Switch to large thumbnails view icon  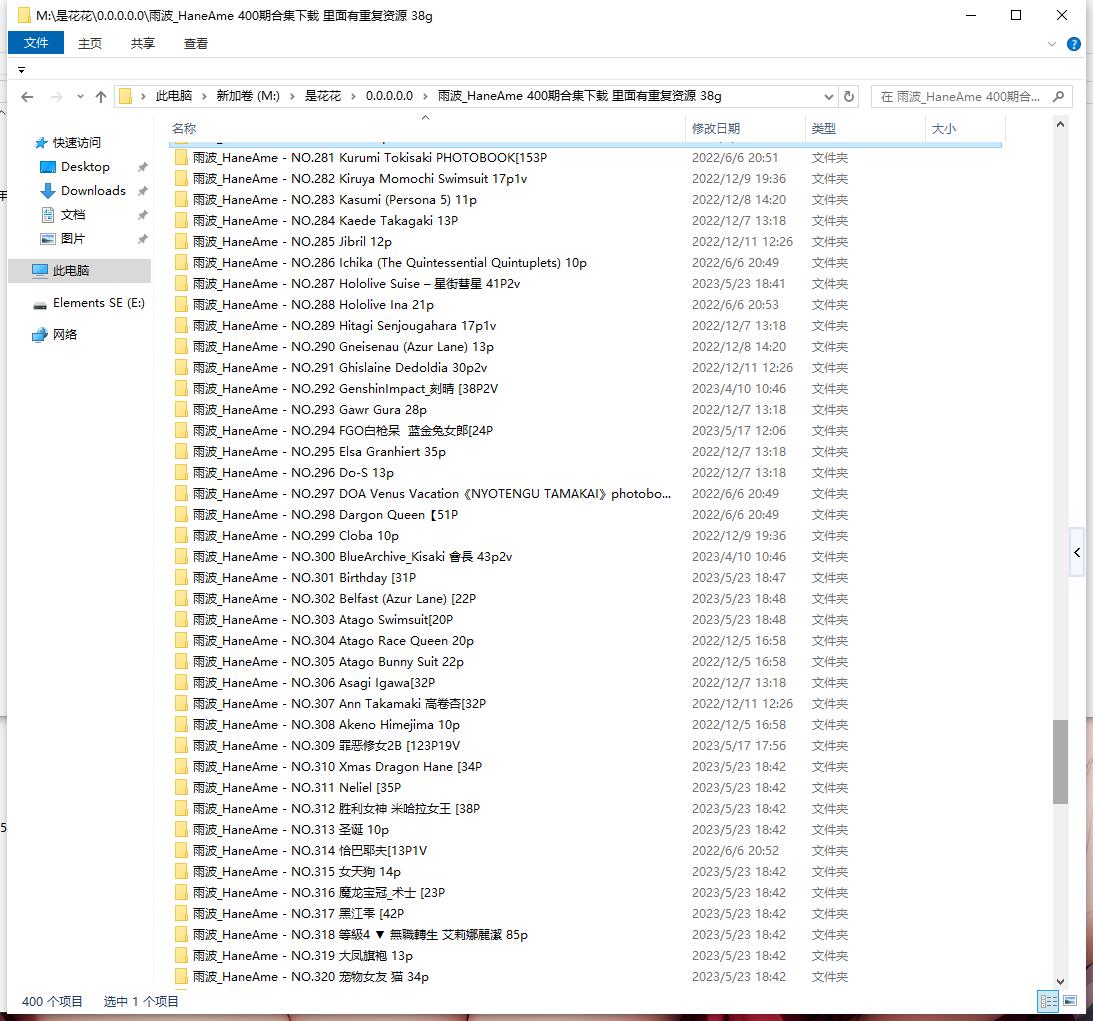pyautogui.click(x=1070, y=1001)
